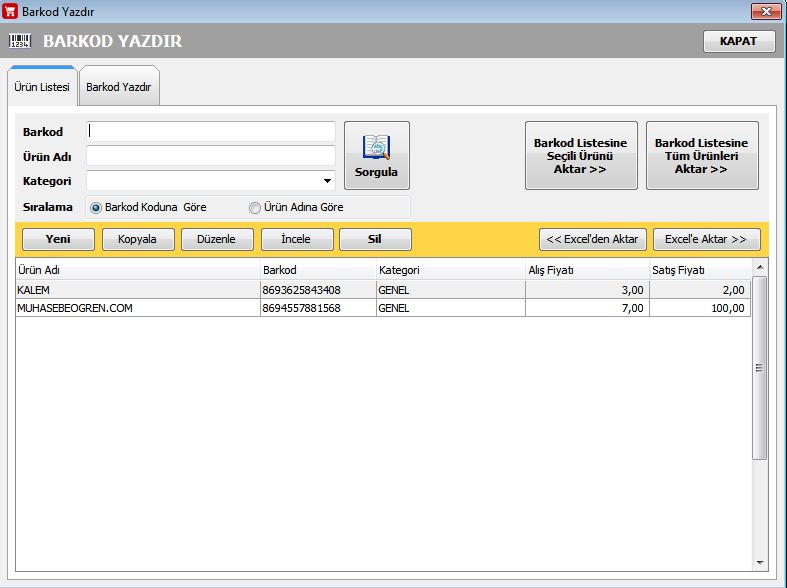
Task: Click the Kategori column header
Action: click(x=451, y=270)
